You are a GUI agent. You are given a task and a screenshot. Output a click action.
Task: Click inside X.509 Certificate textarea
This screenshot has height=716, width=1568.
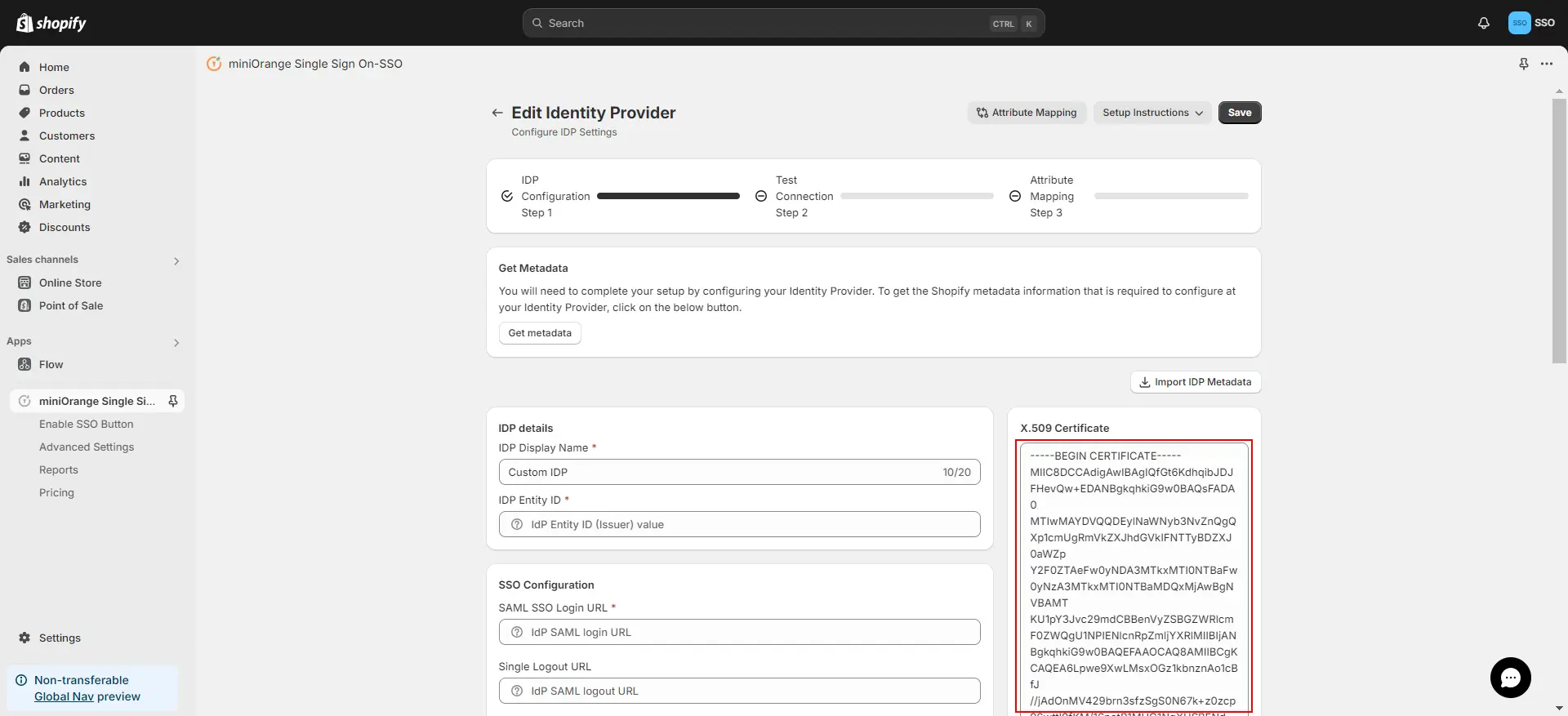click(1134, 578)
